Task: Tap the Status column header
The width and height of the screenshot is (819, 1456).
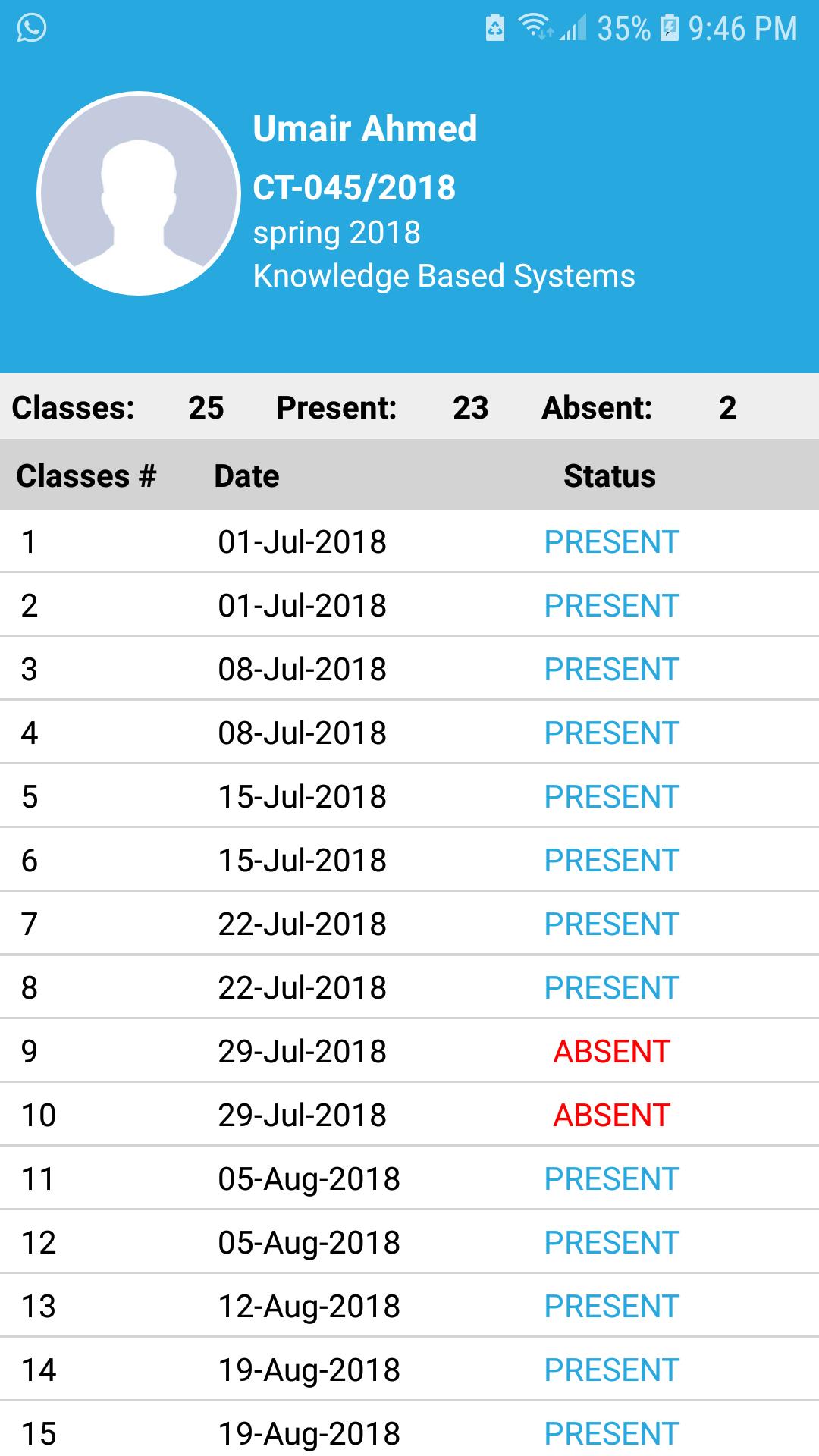Action: (610, 476)
